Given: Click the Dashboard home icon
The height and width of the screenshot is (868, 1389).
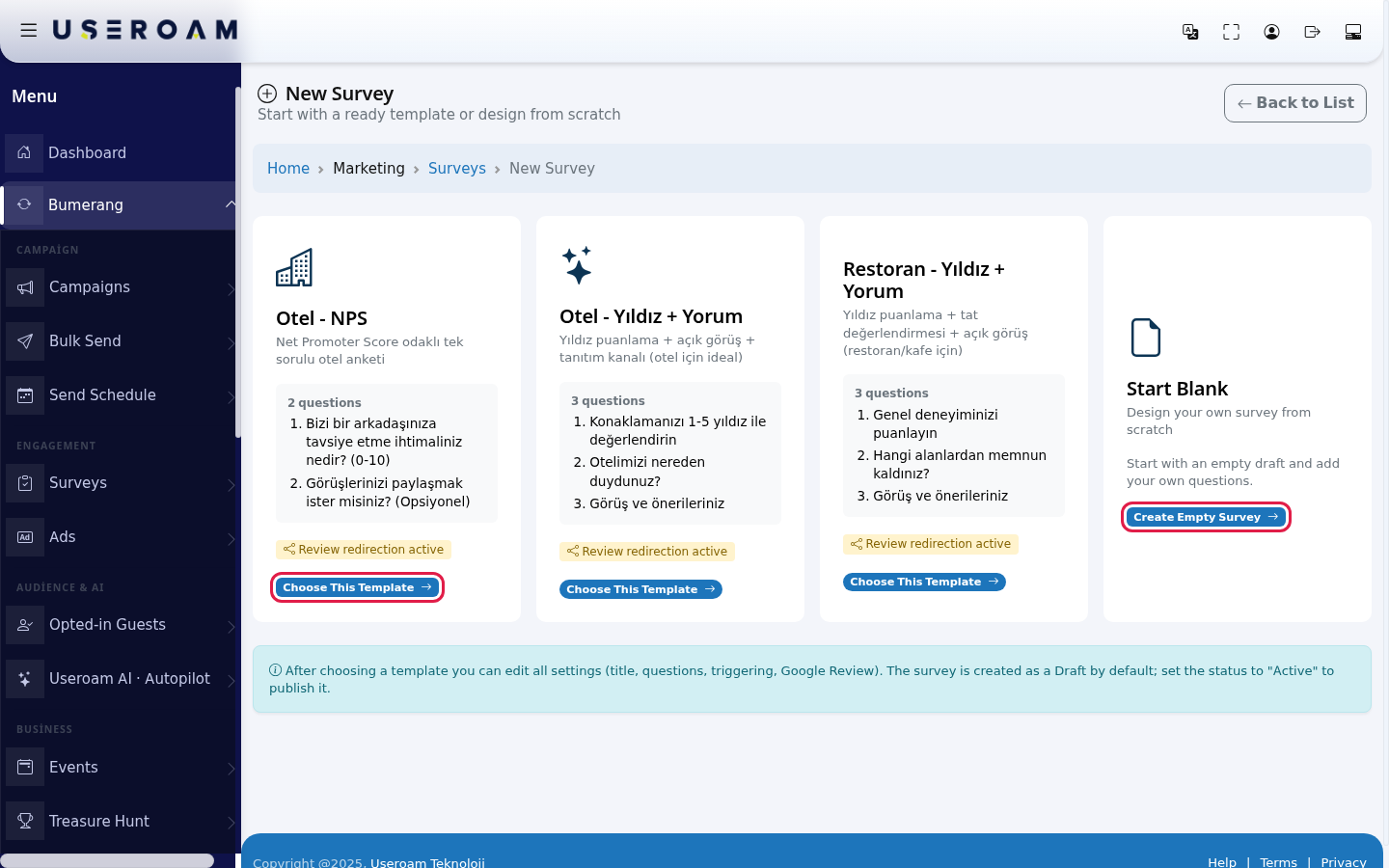Looking at the screenshot, I should click(24, 152).
